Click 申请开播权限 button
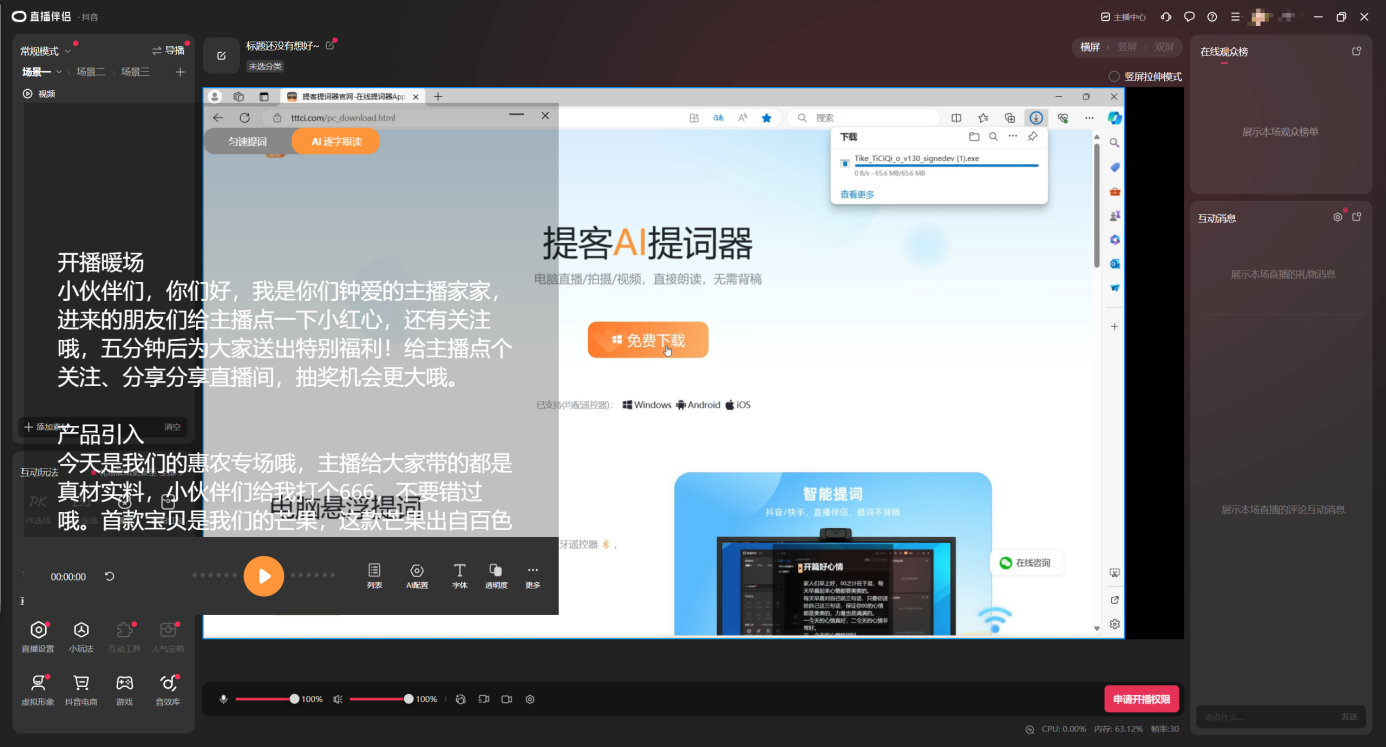 tap(1142, 699)
